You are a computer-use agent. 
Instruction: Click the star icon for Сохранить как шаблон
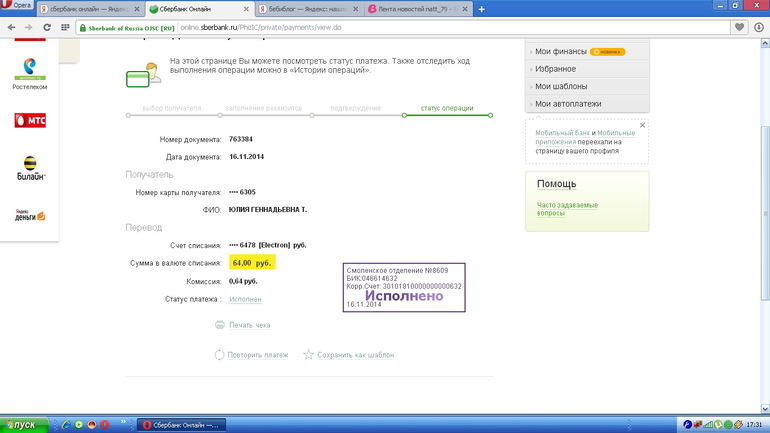coord(309,355)
